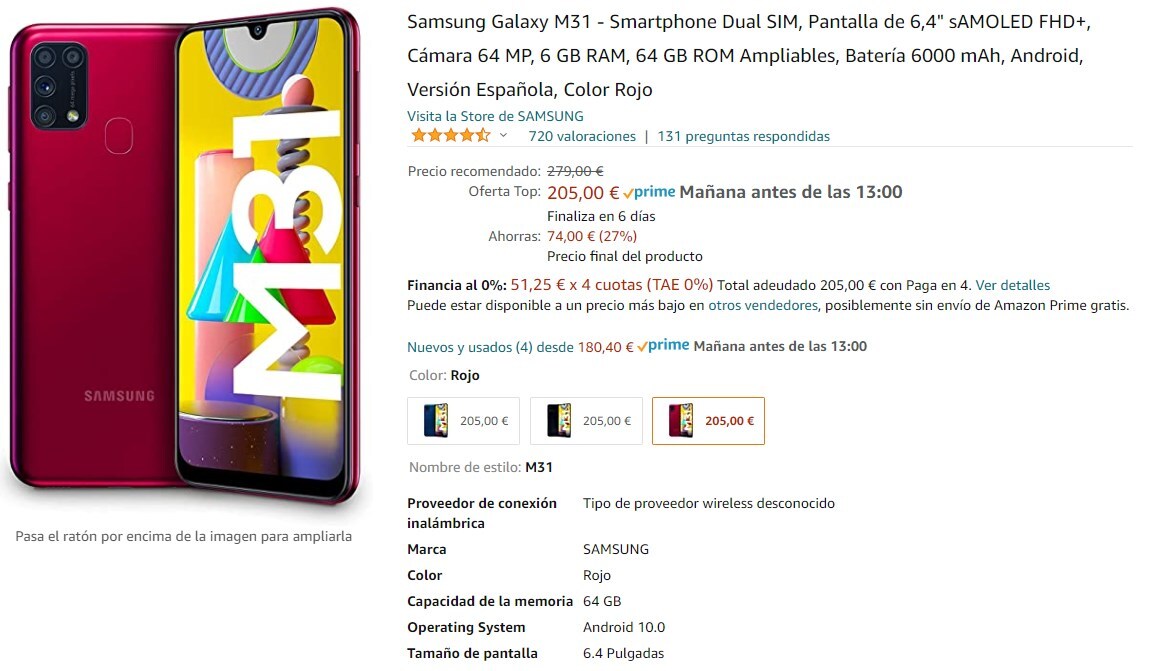Click the Prime logo next to 205,00 €

tap(649, 193)
